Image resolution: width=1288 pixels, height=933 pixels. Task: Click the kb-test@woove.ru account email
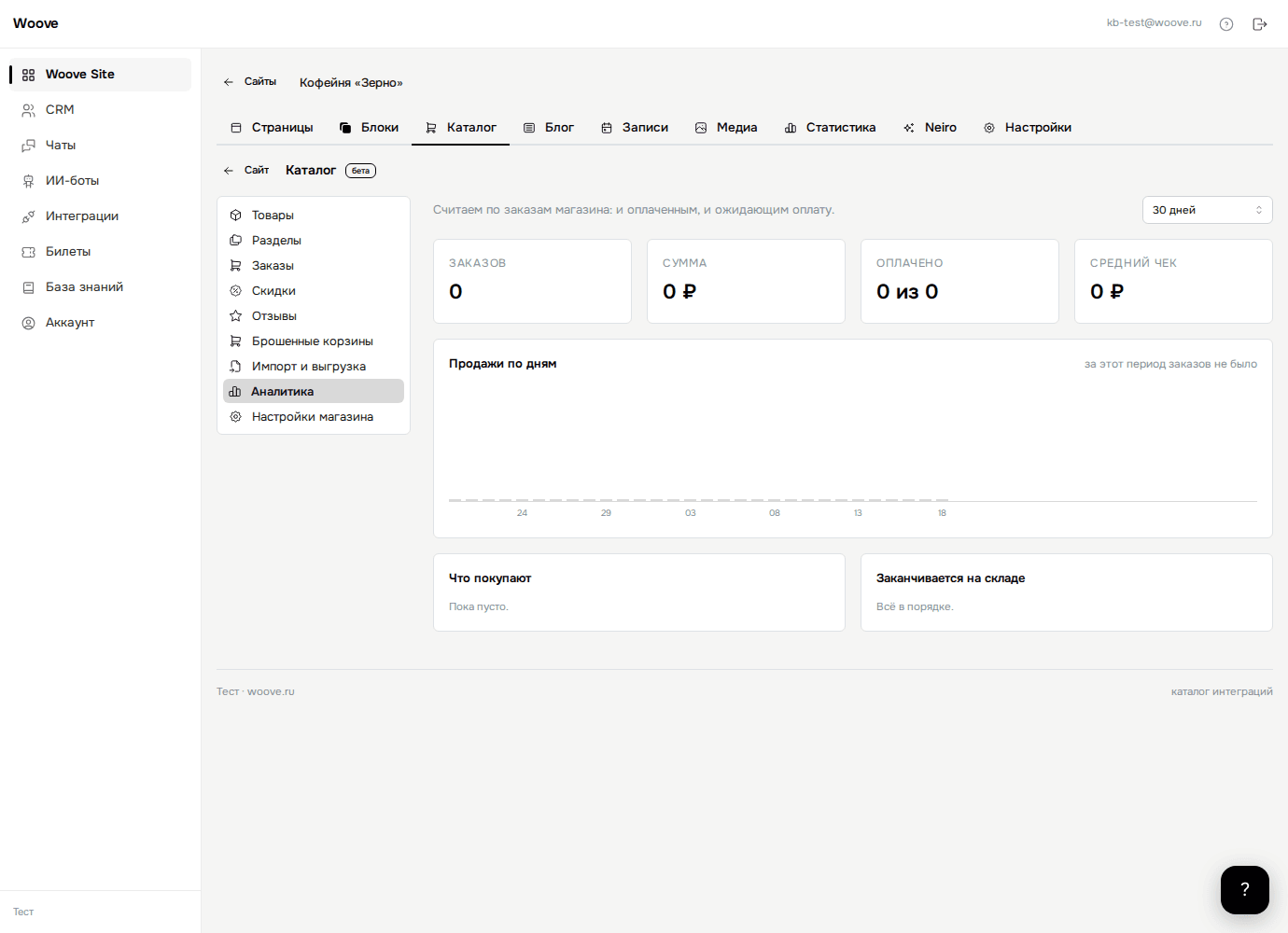(1154, 23)
